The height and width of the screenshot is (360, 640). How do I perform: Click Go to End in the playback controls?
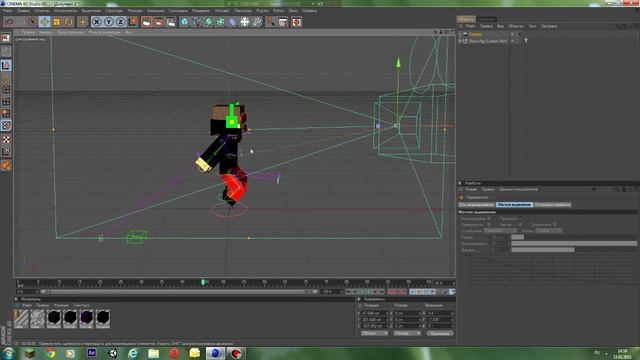382,292
